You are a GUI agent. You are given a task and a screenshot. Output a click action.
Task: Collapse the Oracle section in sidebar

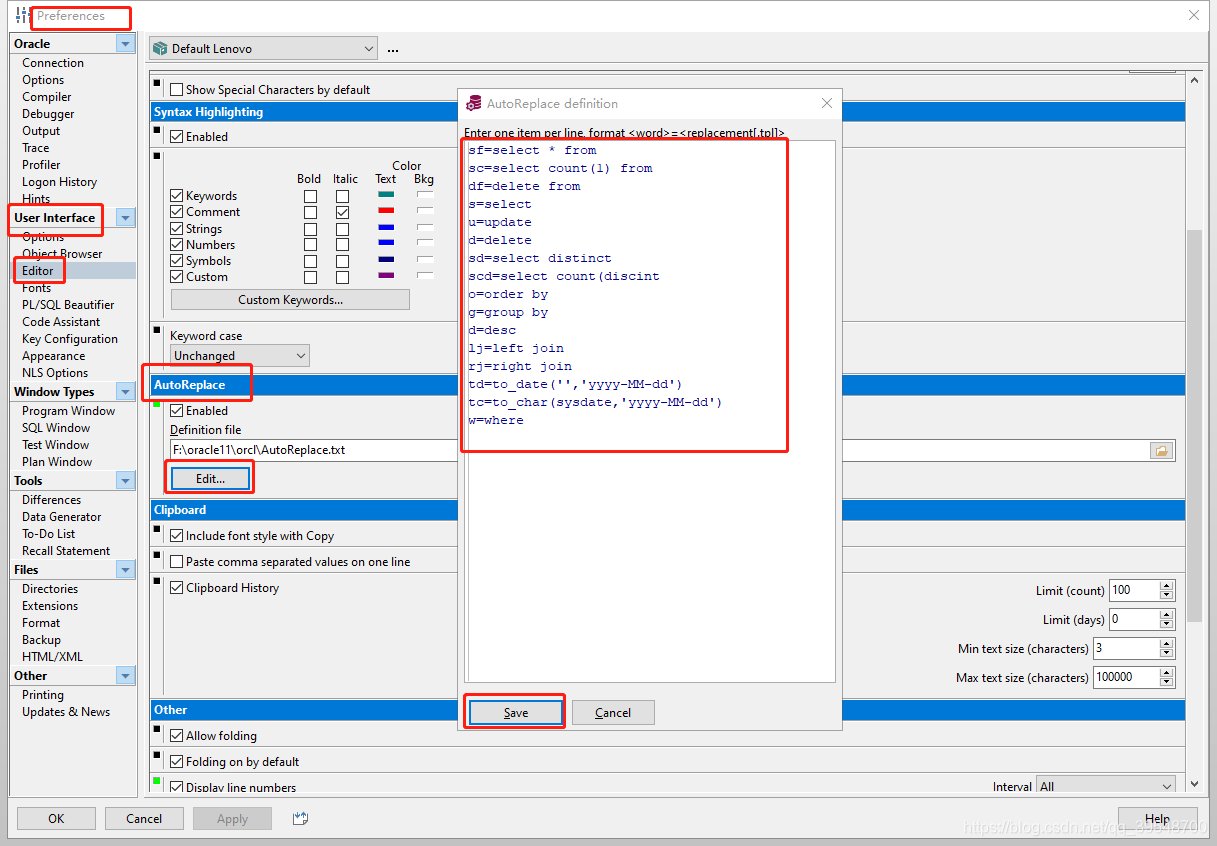pos(125,43)
